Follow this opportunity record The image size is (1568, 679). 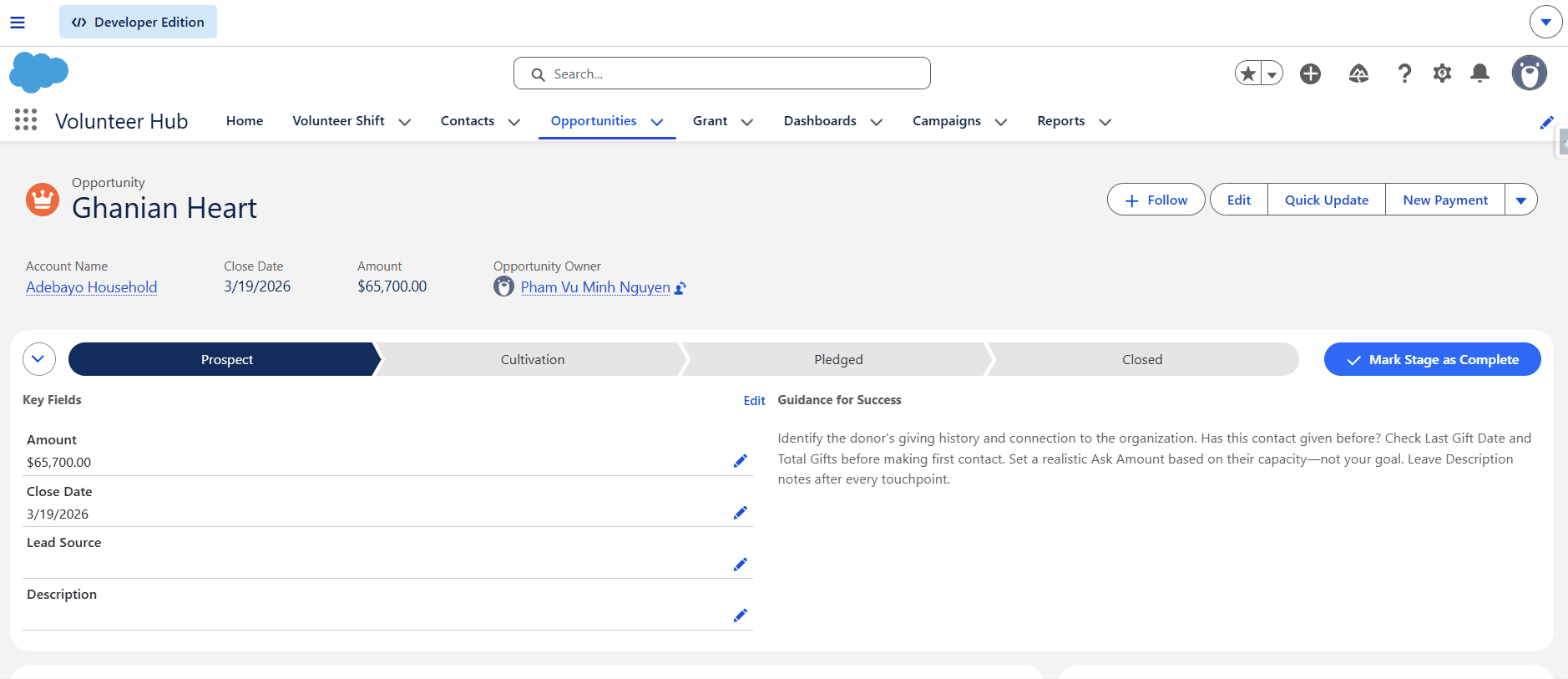[x=1156, y=200]
